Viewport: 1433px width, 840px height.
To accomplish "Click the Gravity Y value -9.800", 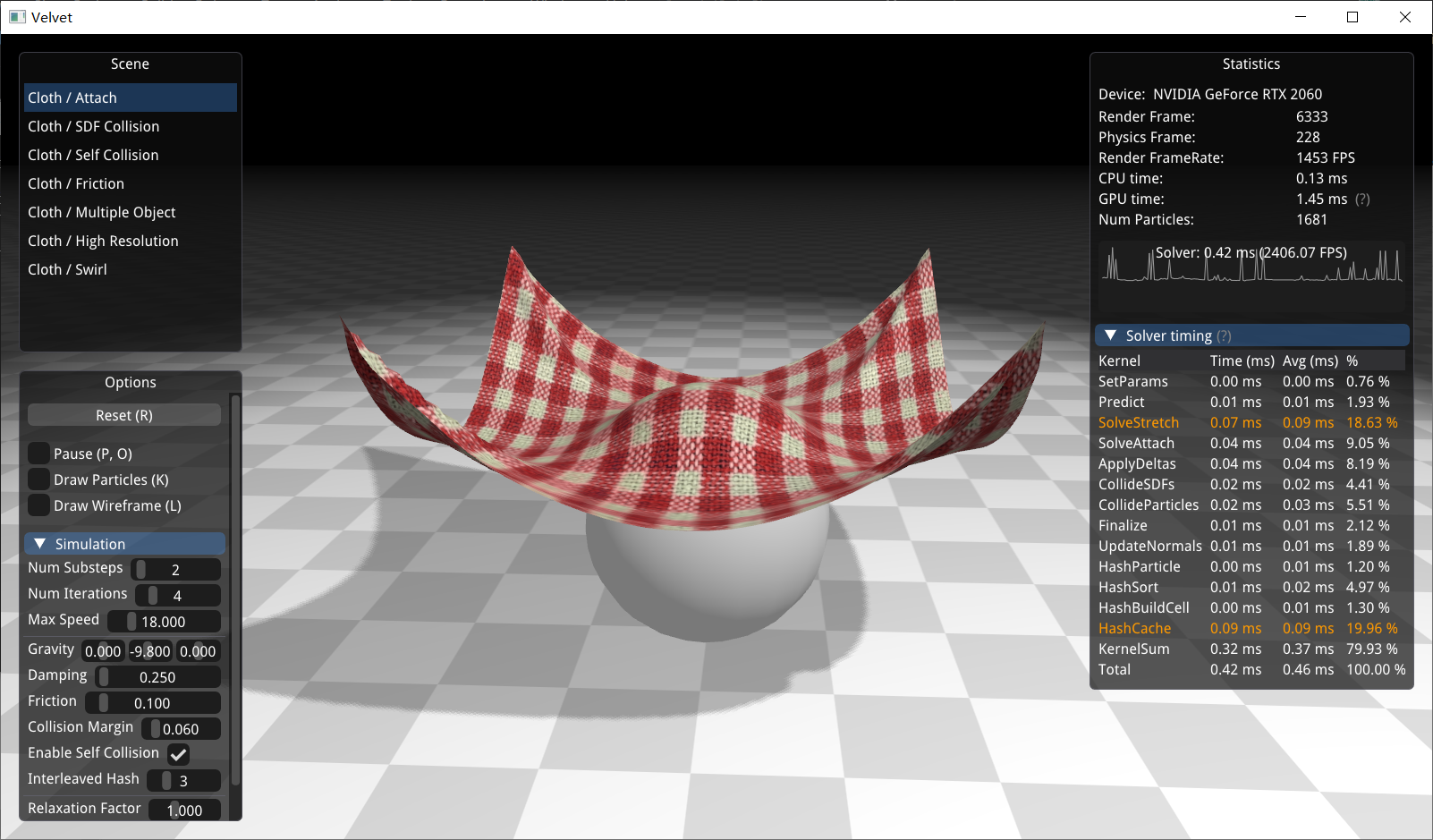I will pyautogui.click(x=150, y=651).
